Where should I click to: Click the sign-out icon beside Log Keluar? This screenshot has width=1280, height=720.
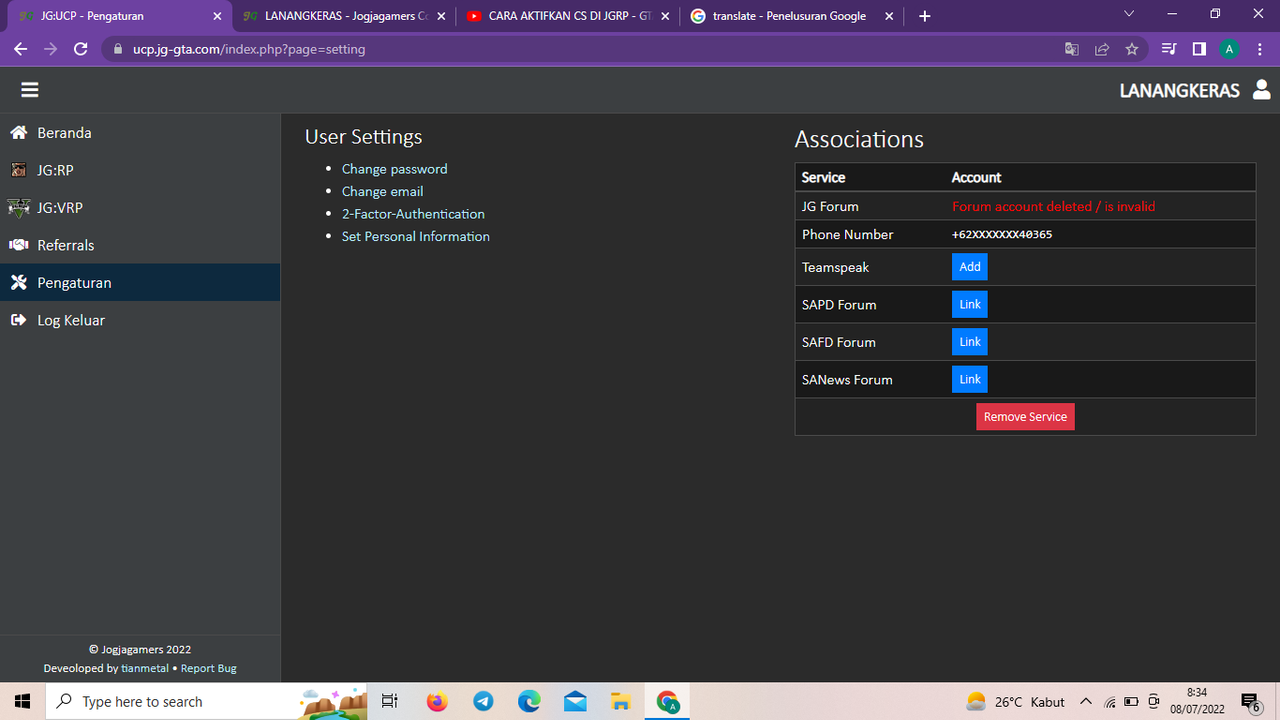[18, 320]
